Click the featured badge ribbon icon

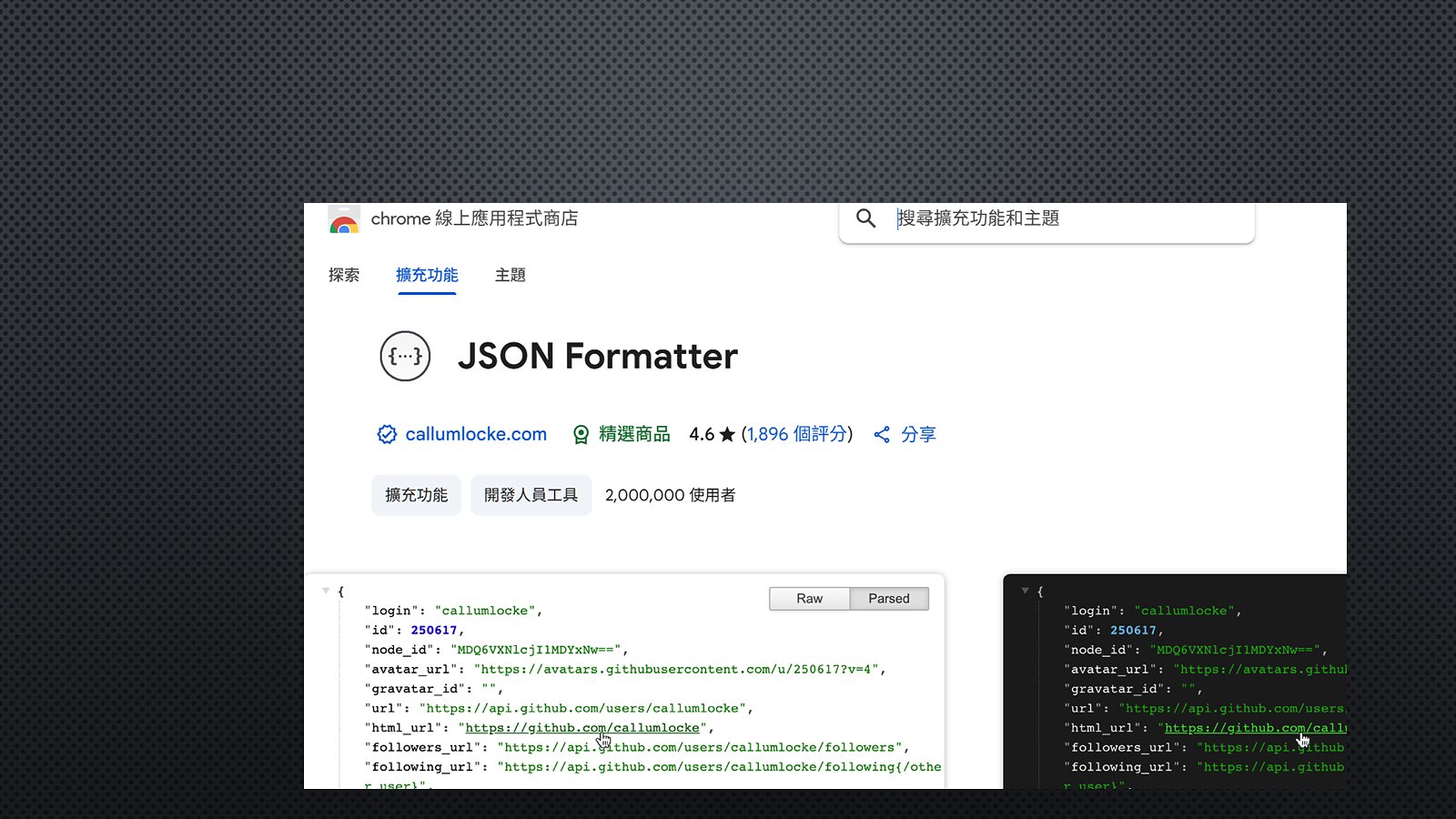point(581,435)
